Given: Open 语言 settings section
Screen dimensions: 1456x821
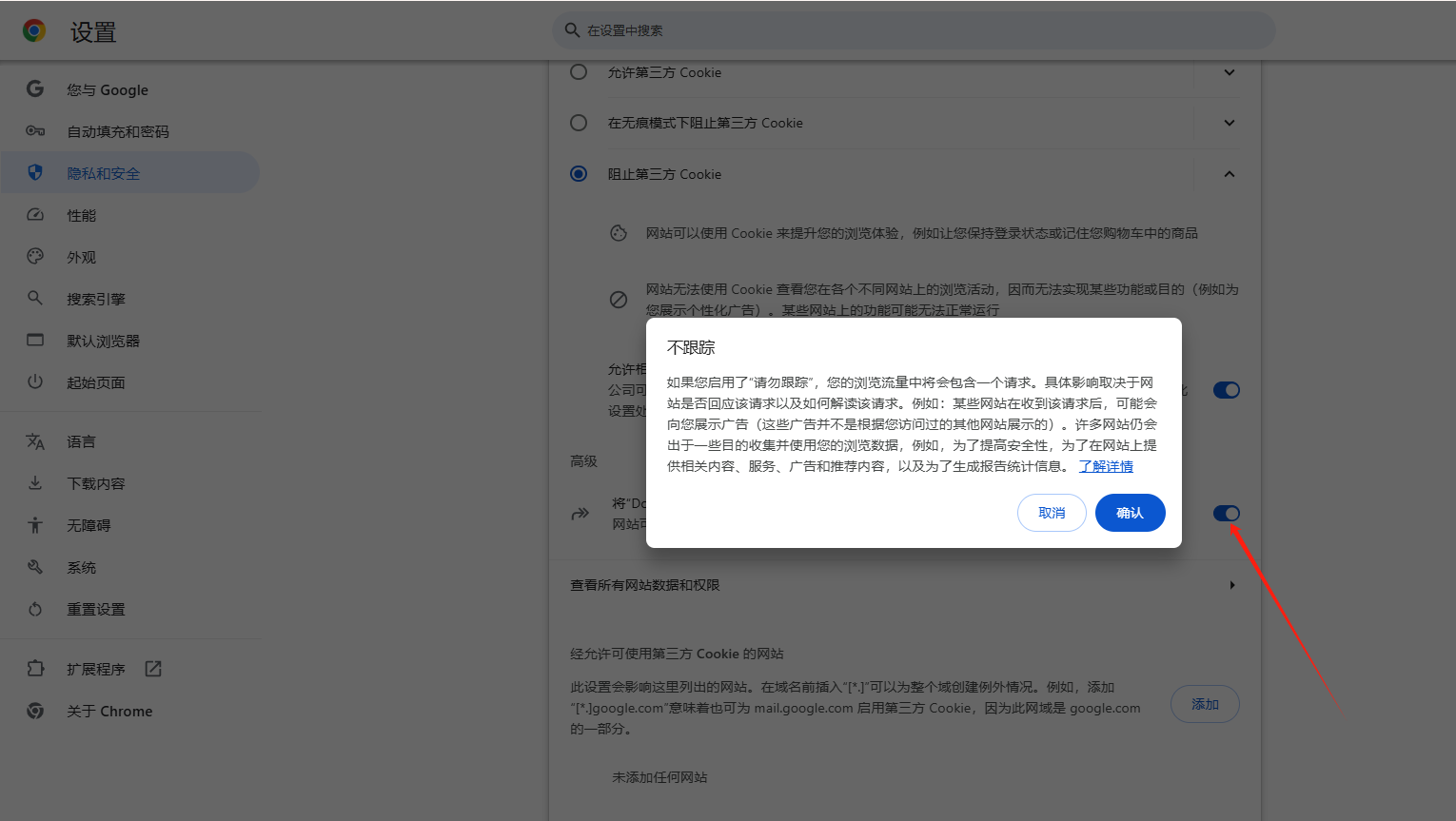Looking at the screenshot, I should [130, 441].
